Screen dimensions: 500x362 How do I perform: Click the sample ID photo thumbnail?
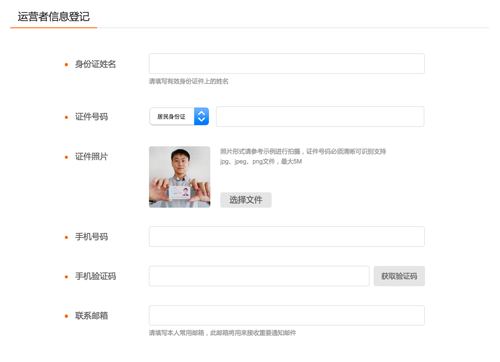180,177
